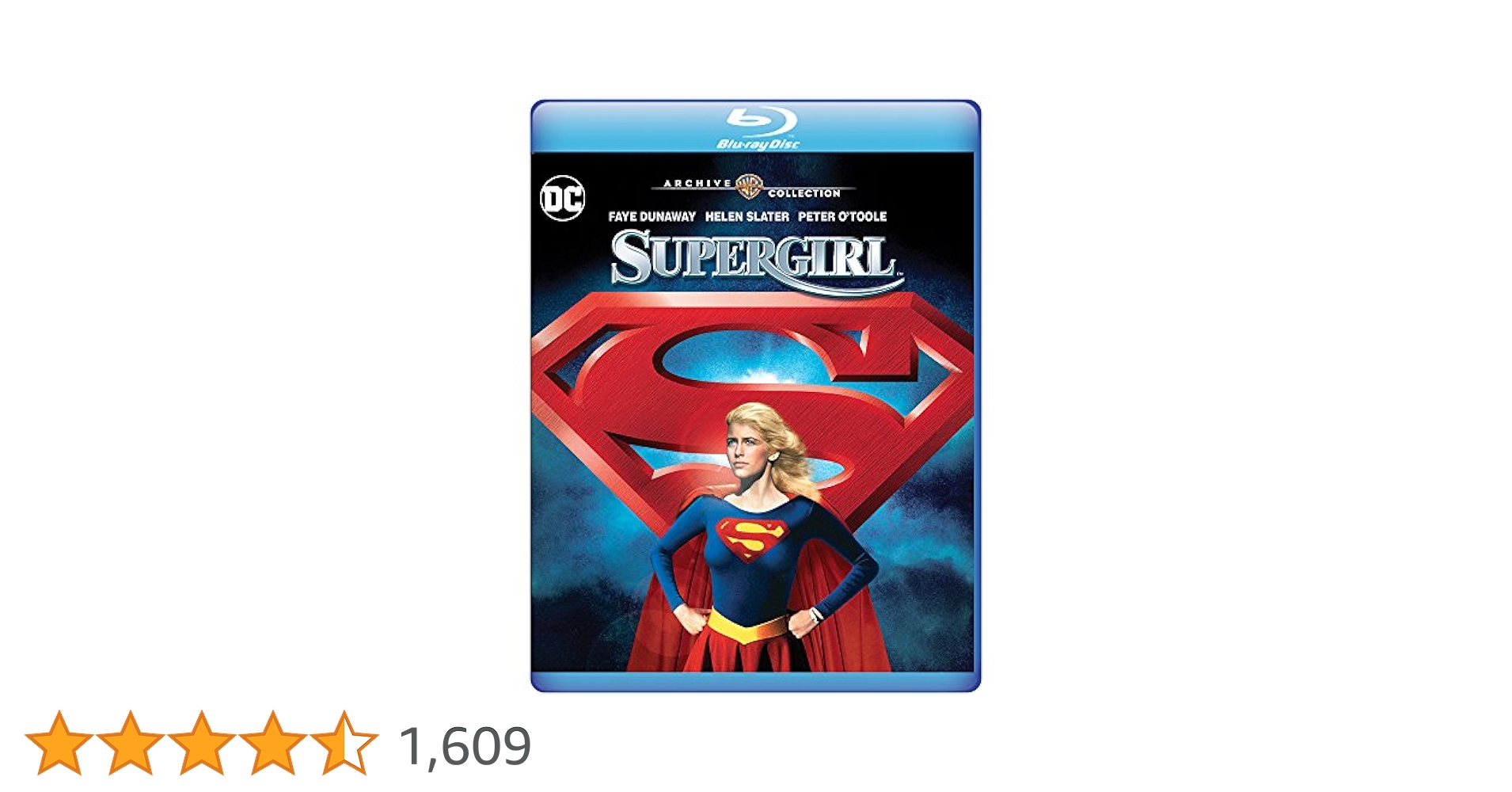Click the Helen Slater name on the cover
The width and height of the screenshot is (1512, 792).
click(747, 216)
